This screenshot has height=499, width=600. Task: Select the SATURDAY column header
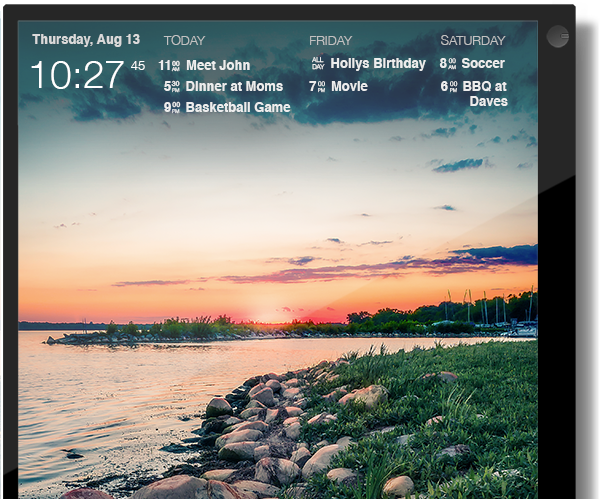click(x=473, y=41)
